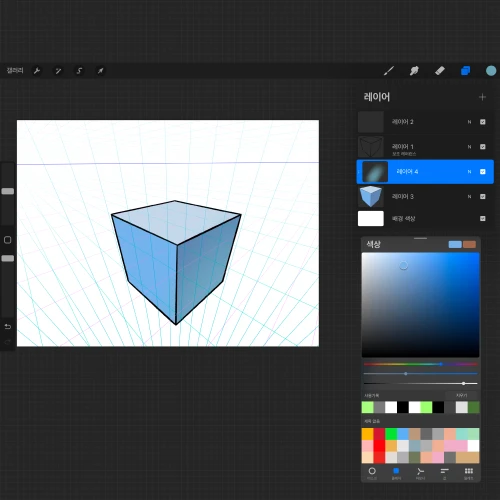The height and width of the screenshot is (500, 500).
Task: Return to the gallery (갤러리)
Action: [x=15, y=70]
